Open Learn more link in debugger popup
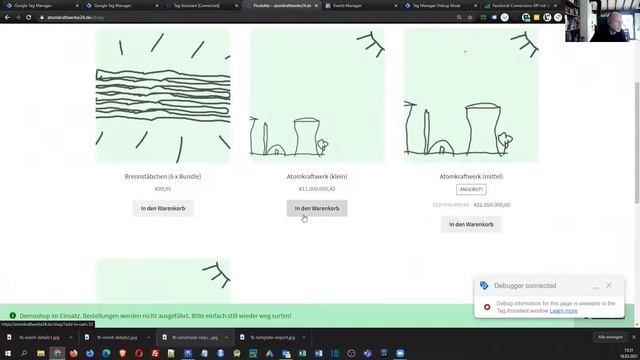 pyautogui.click(x=563, y=311)
